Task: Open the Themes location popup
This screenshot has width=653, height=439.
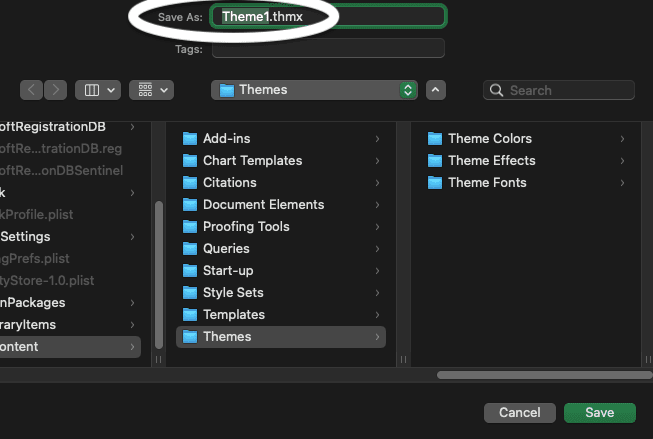Action: [x=314, y=90]
